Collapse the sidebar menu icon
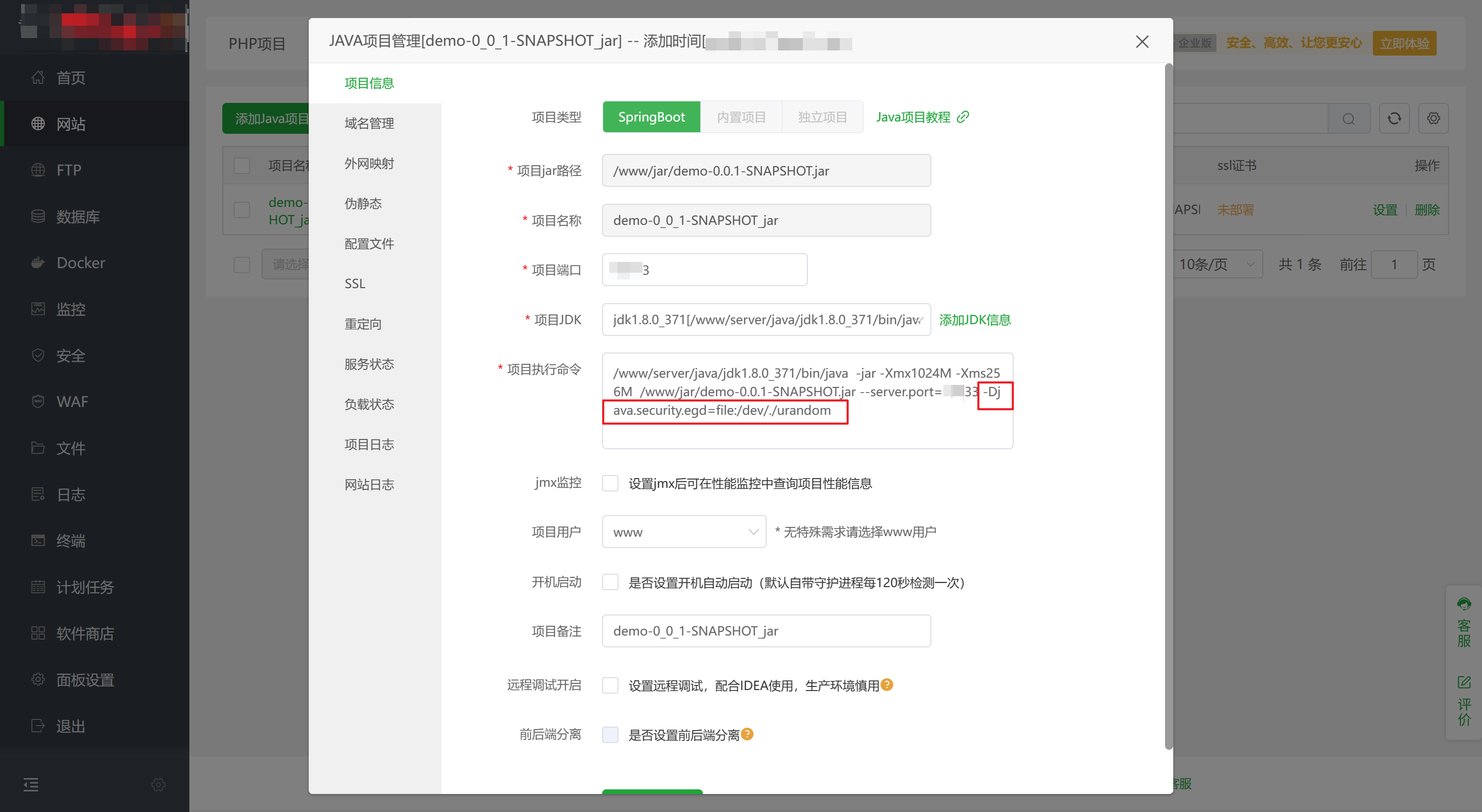Screen dimensions: 1482x812 pos(31,784)
